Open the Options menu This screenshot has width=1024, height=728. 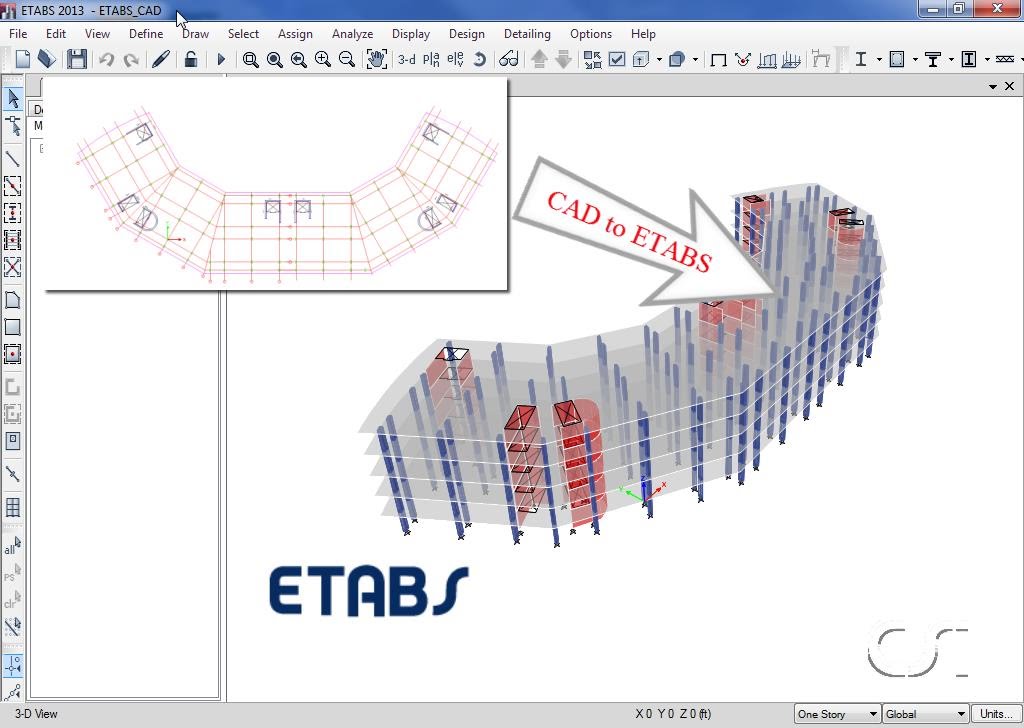coord(591,34)
